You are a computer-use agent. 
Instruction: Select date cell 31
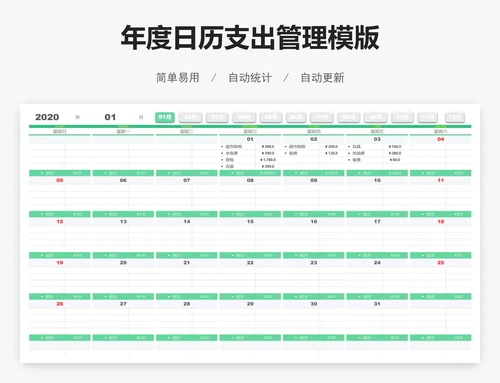[x=377, y=304]
